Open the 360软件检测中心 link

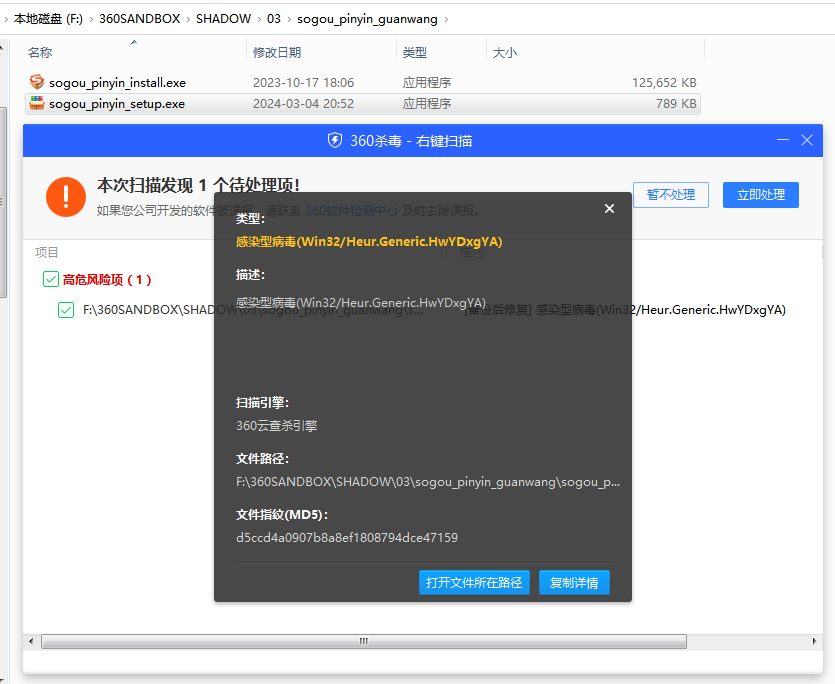pyautogui.click(x=351, y=211)
